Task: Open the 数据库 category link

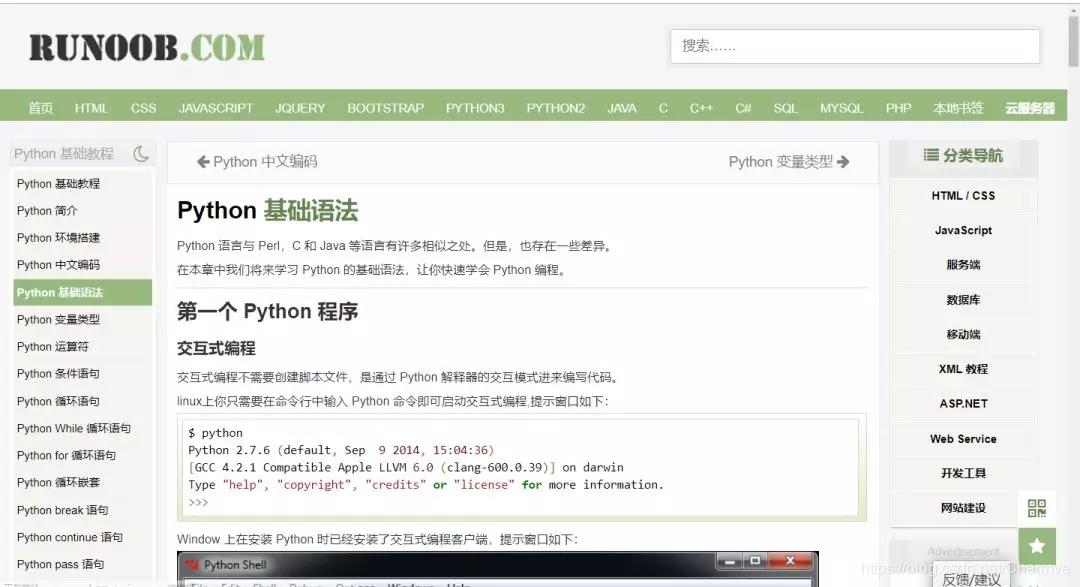Action: click(963, 299)
